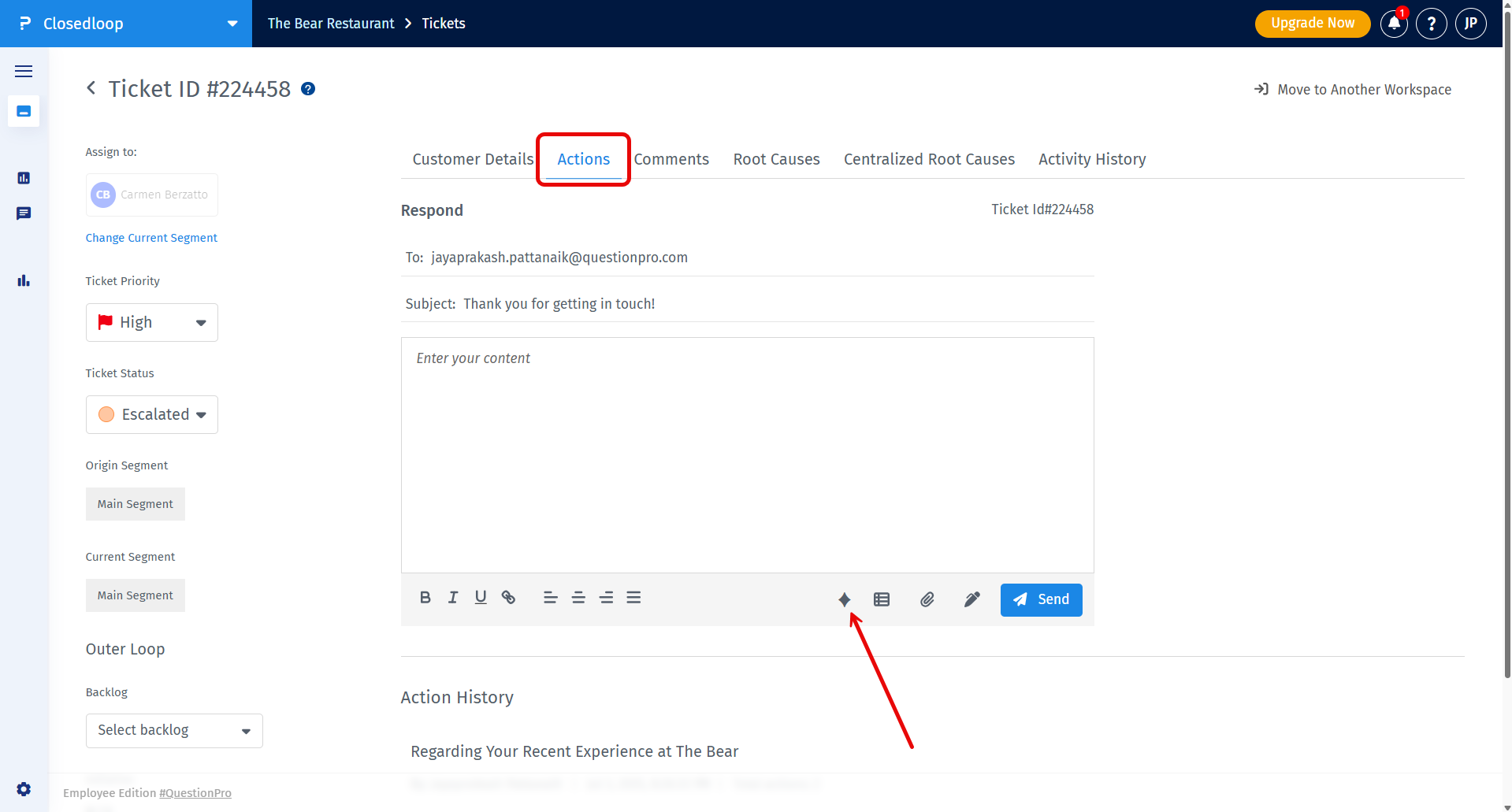
Task: Open the Escalated ticket status dropdown
Action: (151, 414)
